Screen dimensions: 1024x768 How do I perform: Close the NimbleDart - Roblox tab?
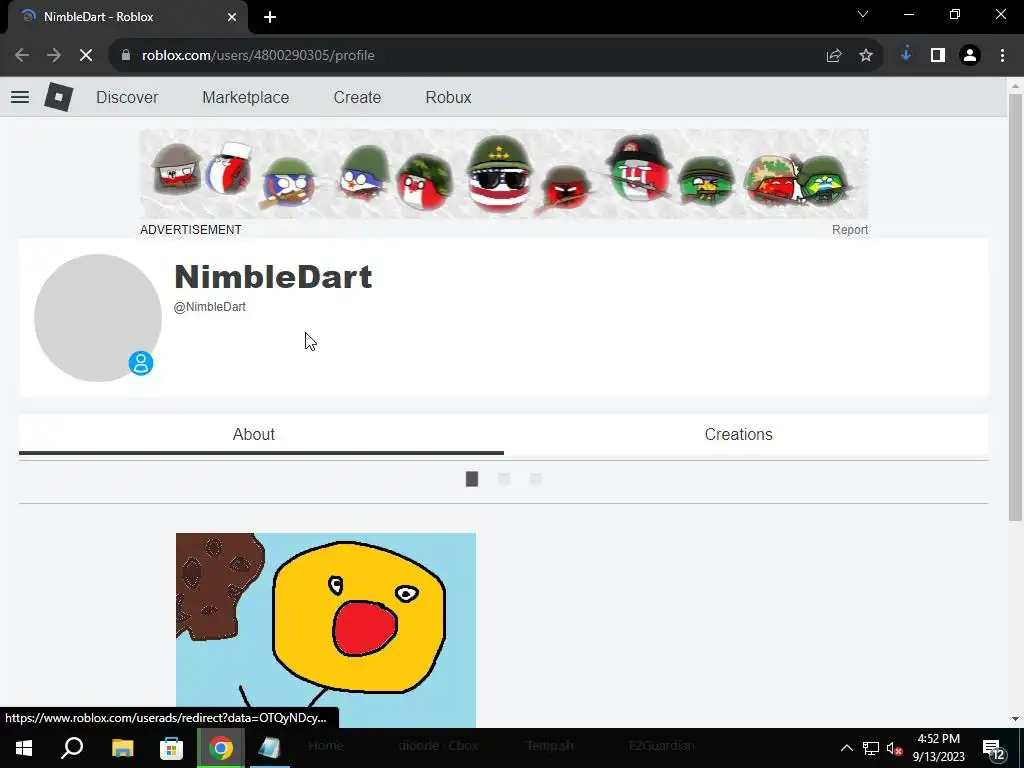(x=232, y=17)
